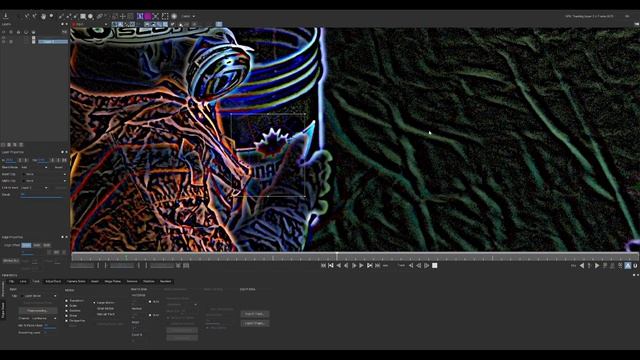Click the stop tracking square button
This screenshot has height=360, width=640.
[435, 266]
